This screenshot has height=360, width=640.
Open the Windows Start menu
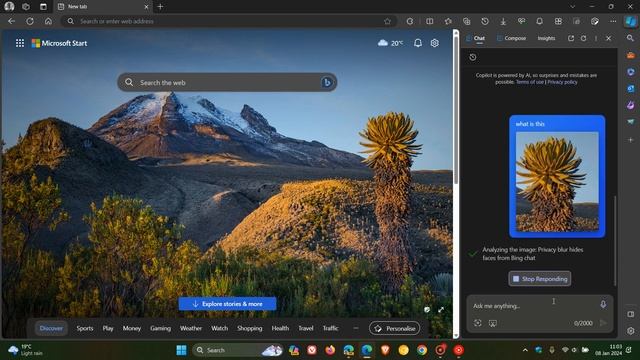tap(181, 350)
